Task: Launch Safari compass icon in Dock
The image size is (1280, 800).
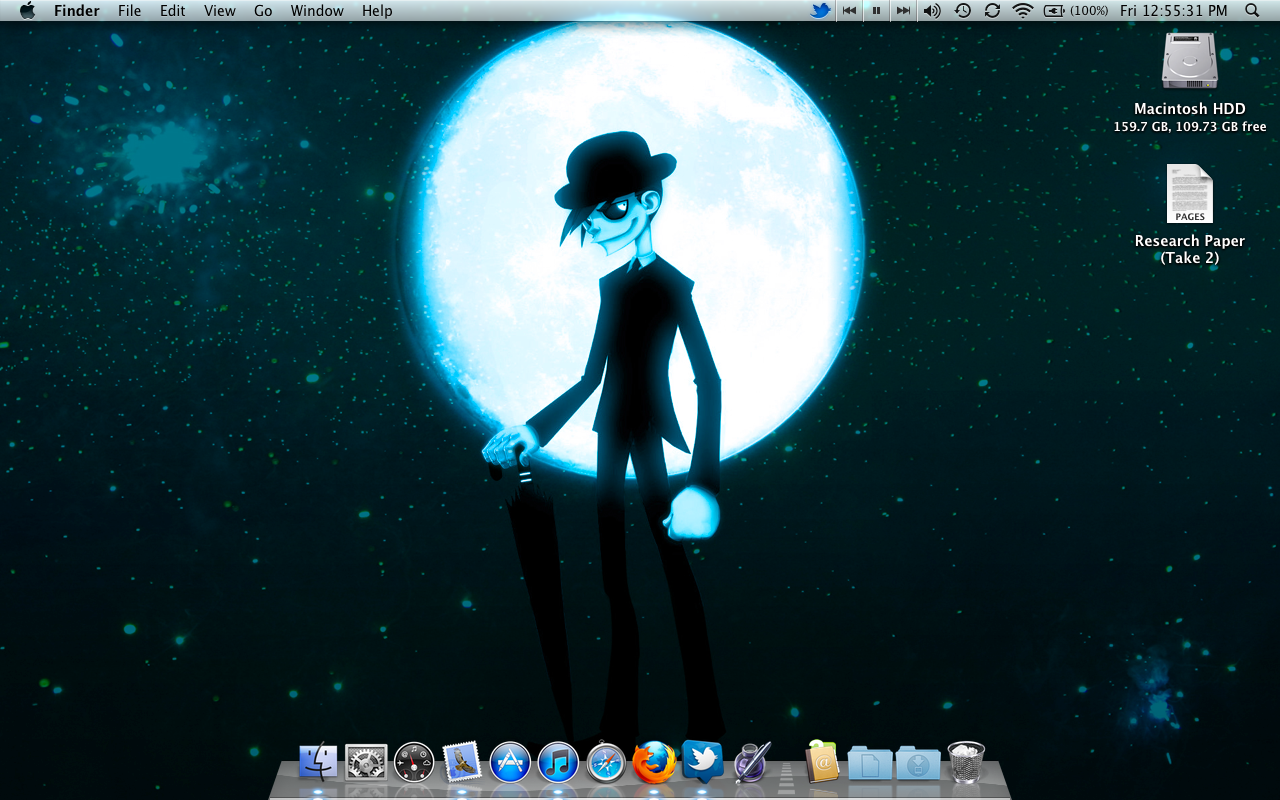Action: (x=606, y=762)
